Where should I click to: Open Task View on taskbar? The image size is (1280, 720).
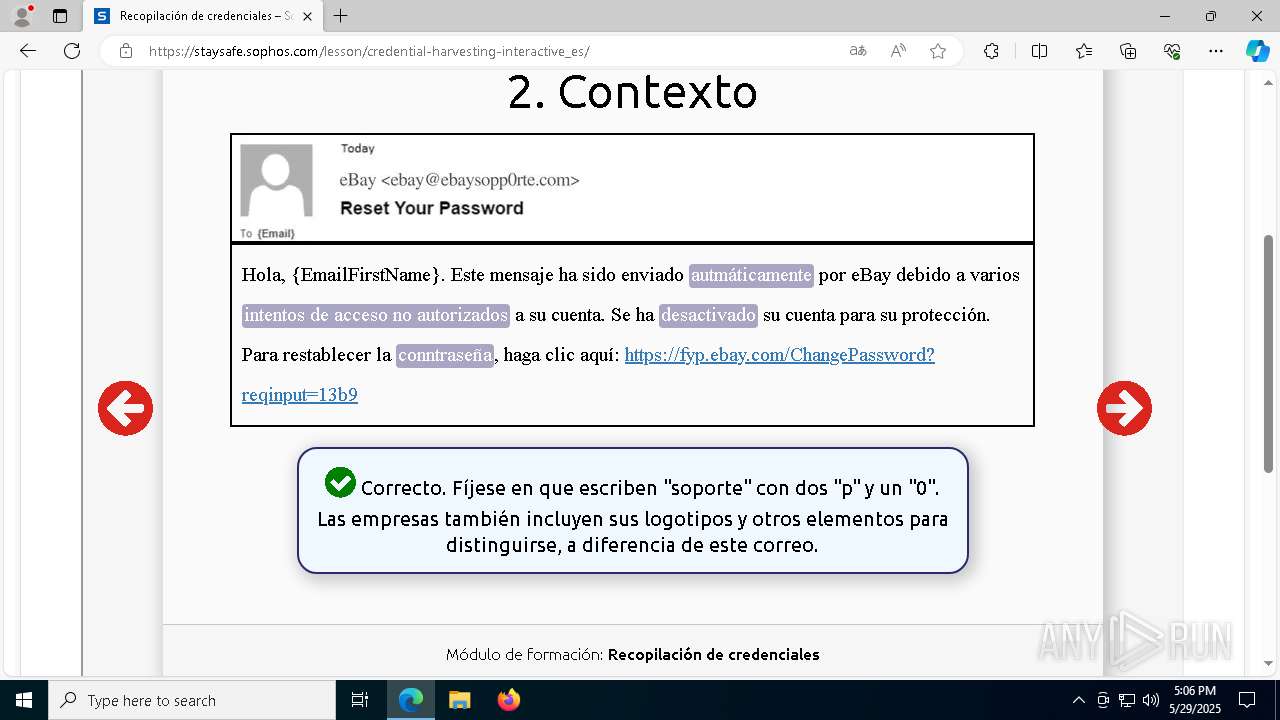coord(360,700)
